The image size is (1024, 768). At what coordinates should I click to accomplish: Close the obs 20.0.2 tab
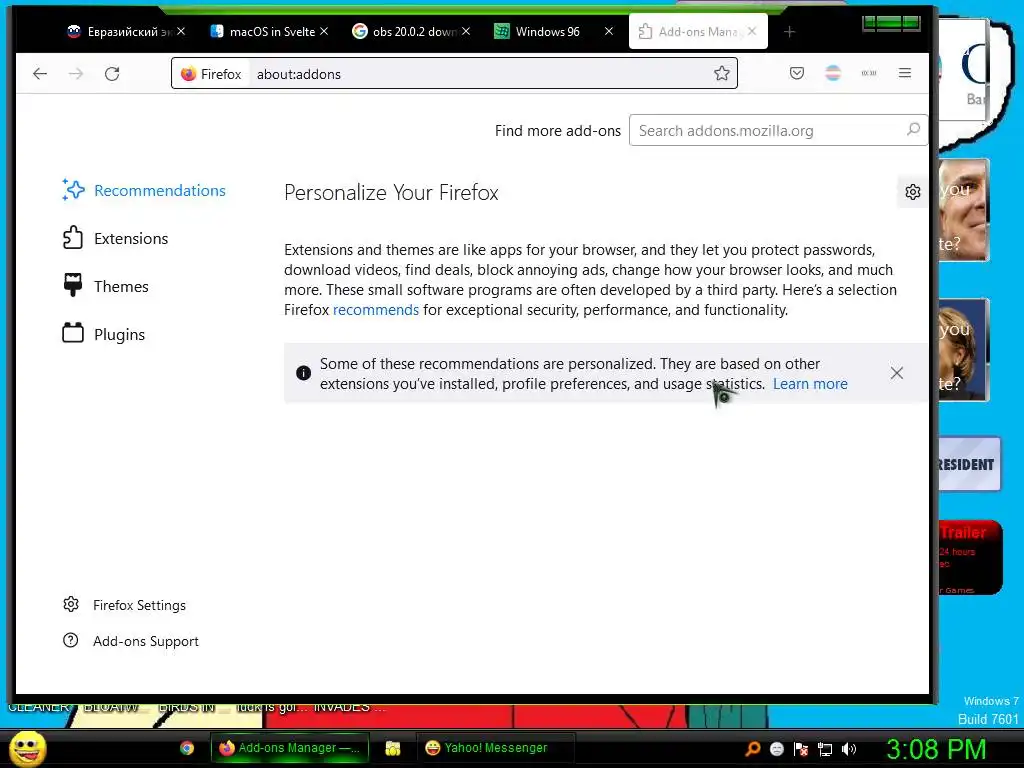pos(466,31)
